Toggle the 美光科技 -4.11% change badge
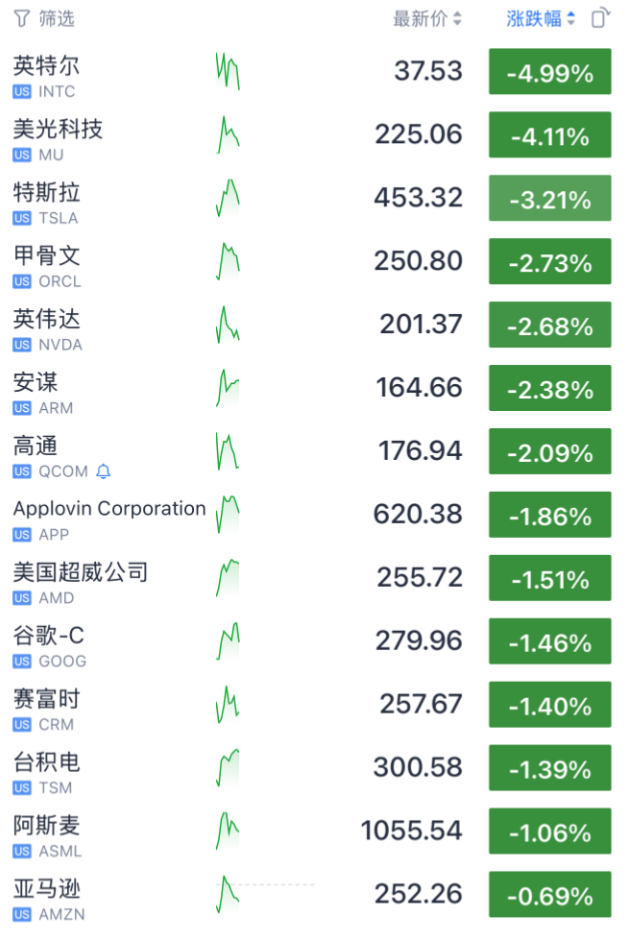Screen dimensions: 627x930 click(549, 136)
